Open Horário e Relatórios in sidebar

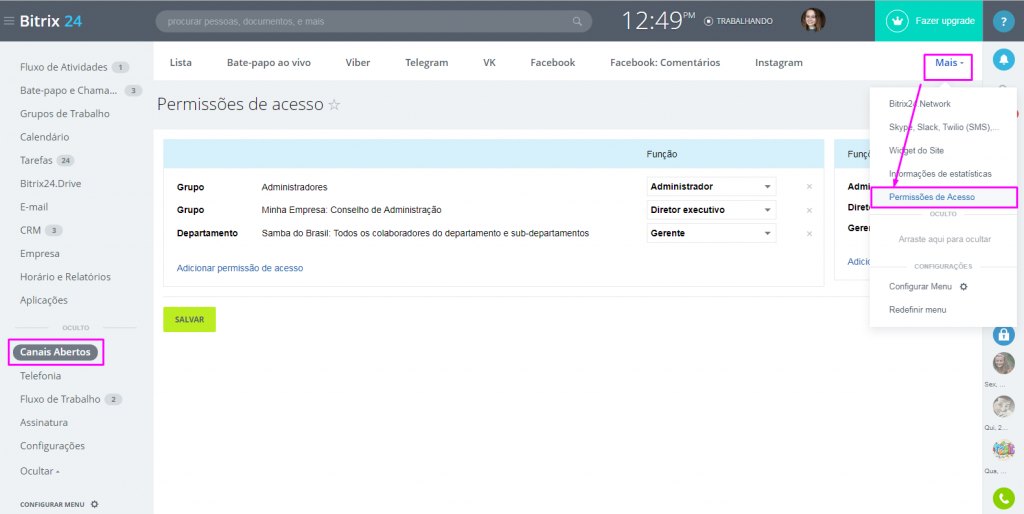pyautogui.click(x=65, y=277)
